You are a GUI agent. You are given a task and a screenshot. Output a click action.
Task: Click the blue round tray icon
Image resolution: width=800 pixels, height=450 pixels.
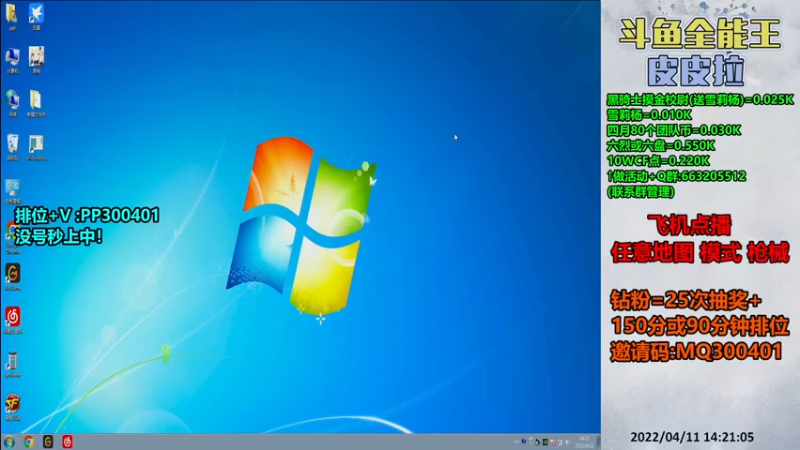(x=524, y=441)
